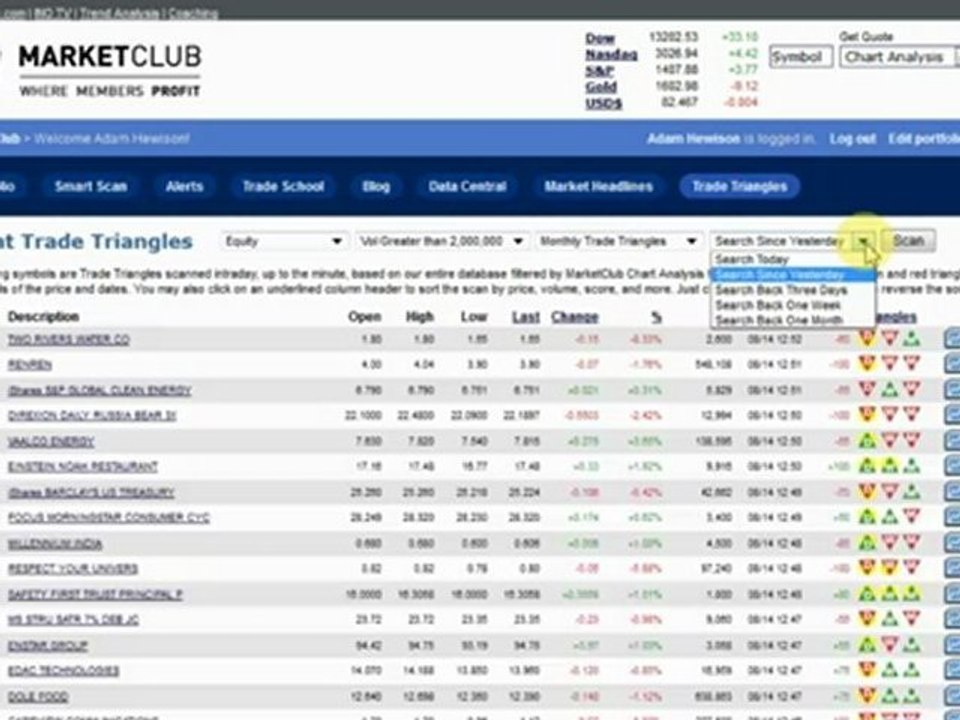Open DIREXION DAILY RUSSIA BEAR 3X link
The image size is (960, 720).
[92, 415]
